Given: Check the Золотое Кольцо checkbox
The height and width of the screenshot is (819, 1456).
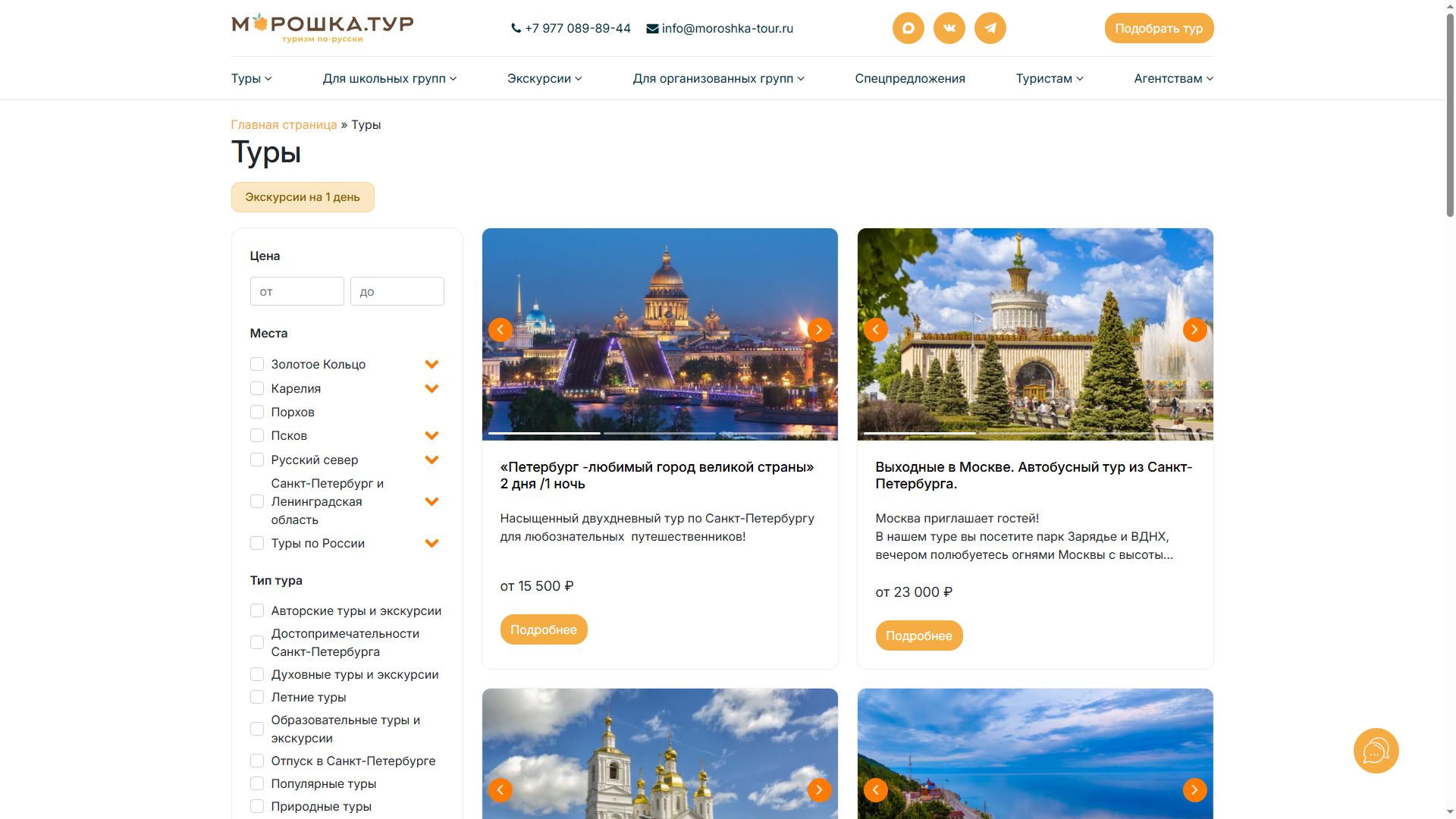Looking at the screenshot, I should (x=257, y=364).
